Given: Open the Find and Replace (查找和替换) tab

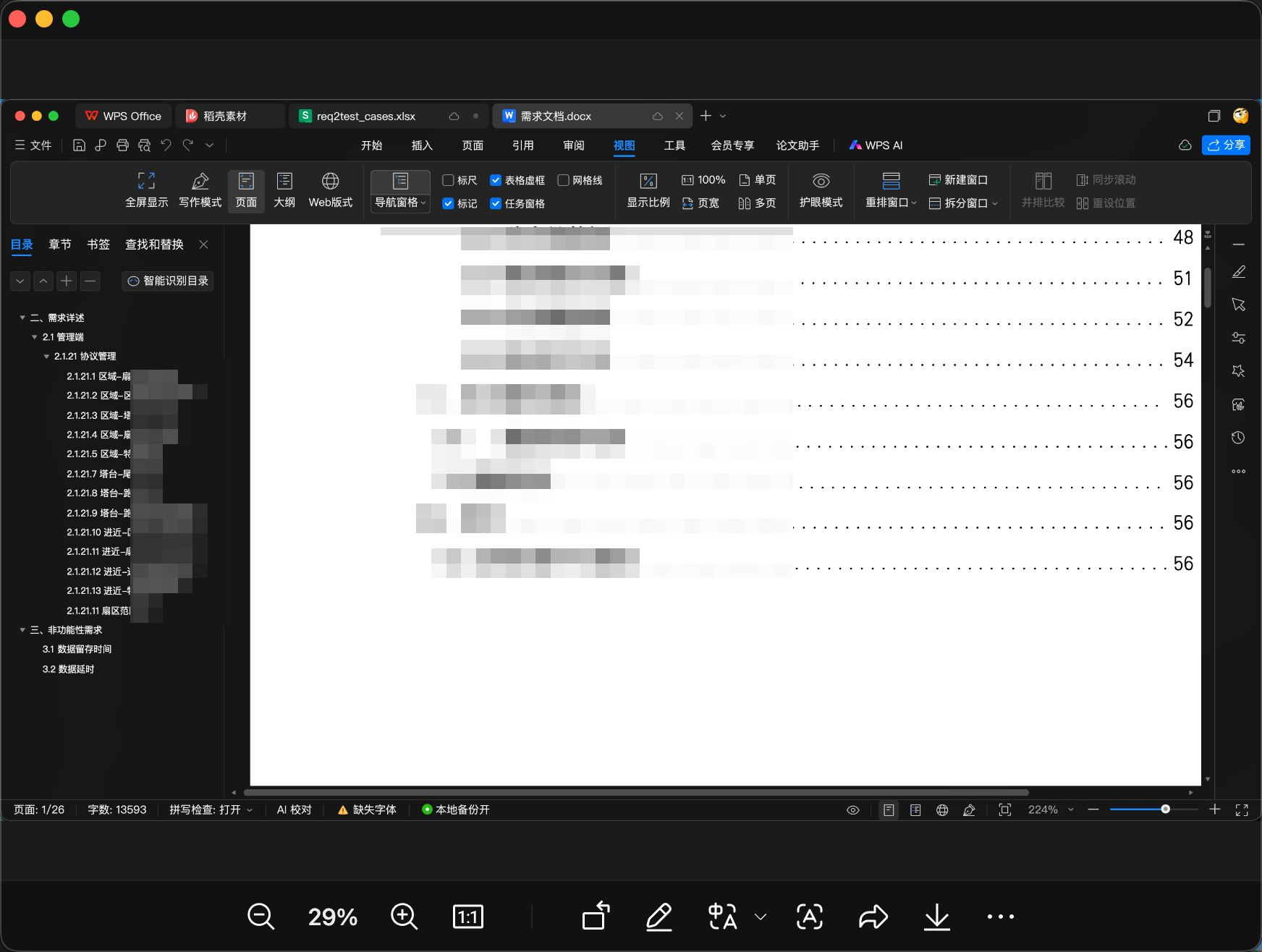Looking at the screenshot, I should coord(154,245).
